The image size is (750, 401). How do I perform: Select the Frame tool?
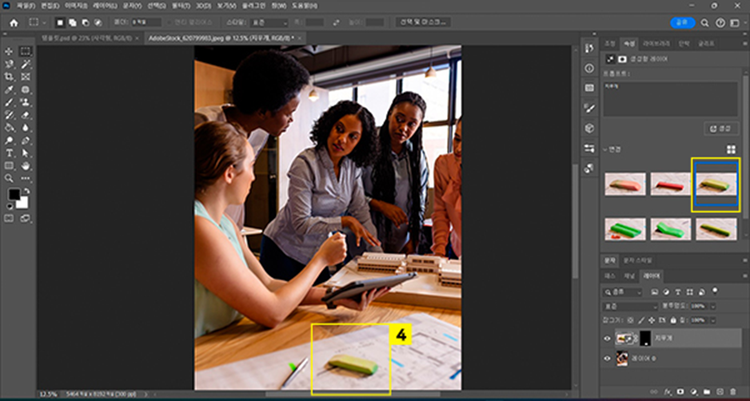tap(25, 77)
